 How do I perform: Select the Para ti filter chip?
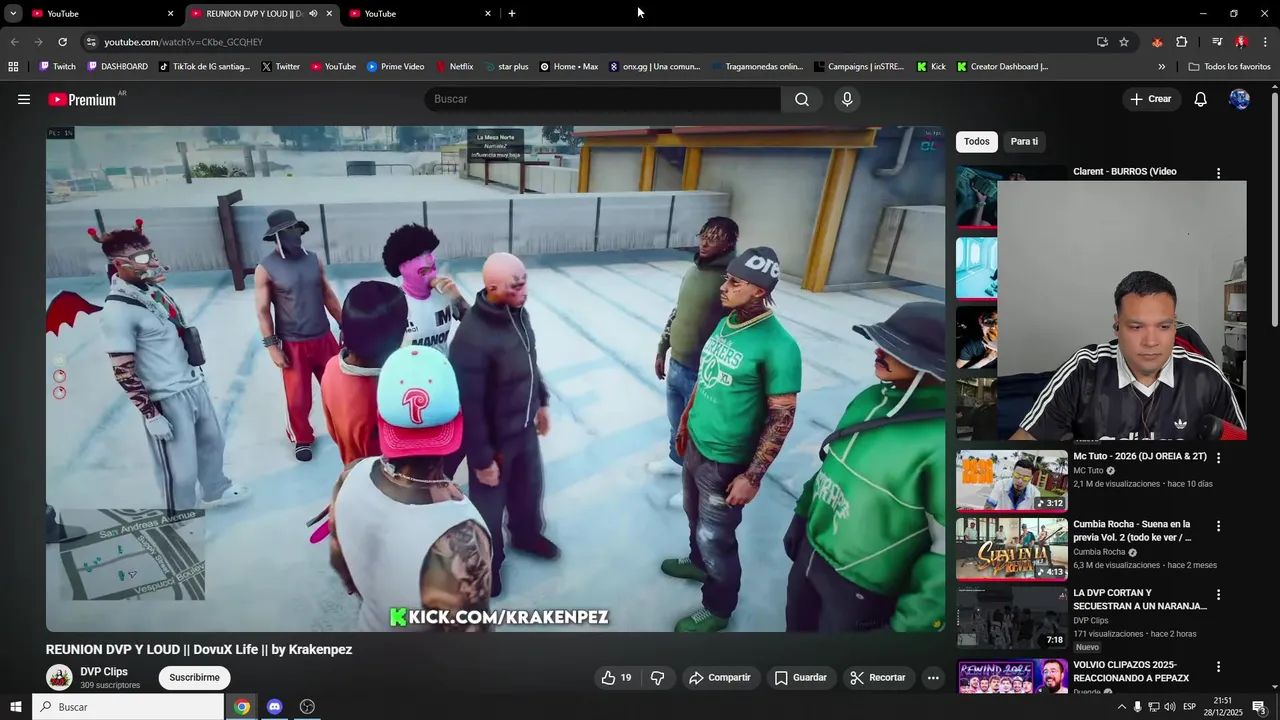click(x=1024, y=142)
